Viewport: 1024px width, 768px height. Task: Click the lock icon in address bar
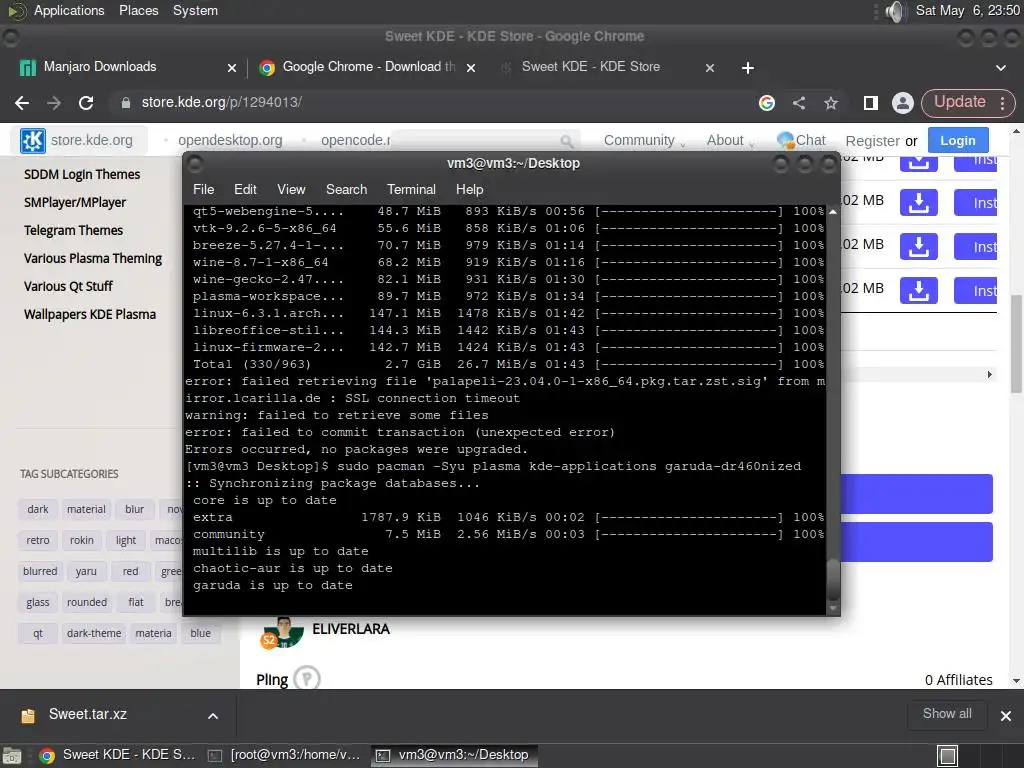[126, 103]
